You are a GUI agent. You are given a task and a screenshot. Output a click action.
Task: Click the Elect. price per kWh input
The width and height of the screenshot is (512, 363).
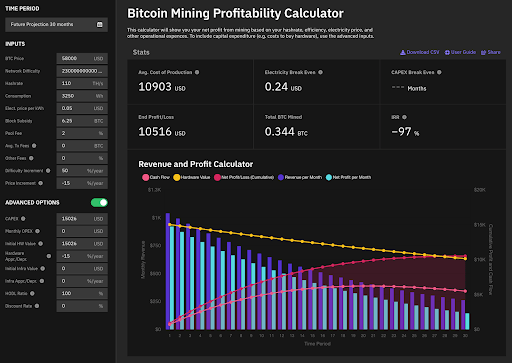coord(82,108)
